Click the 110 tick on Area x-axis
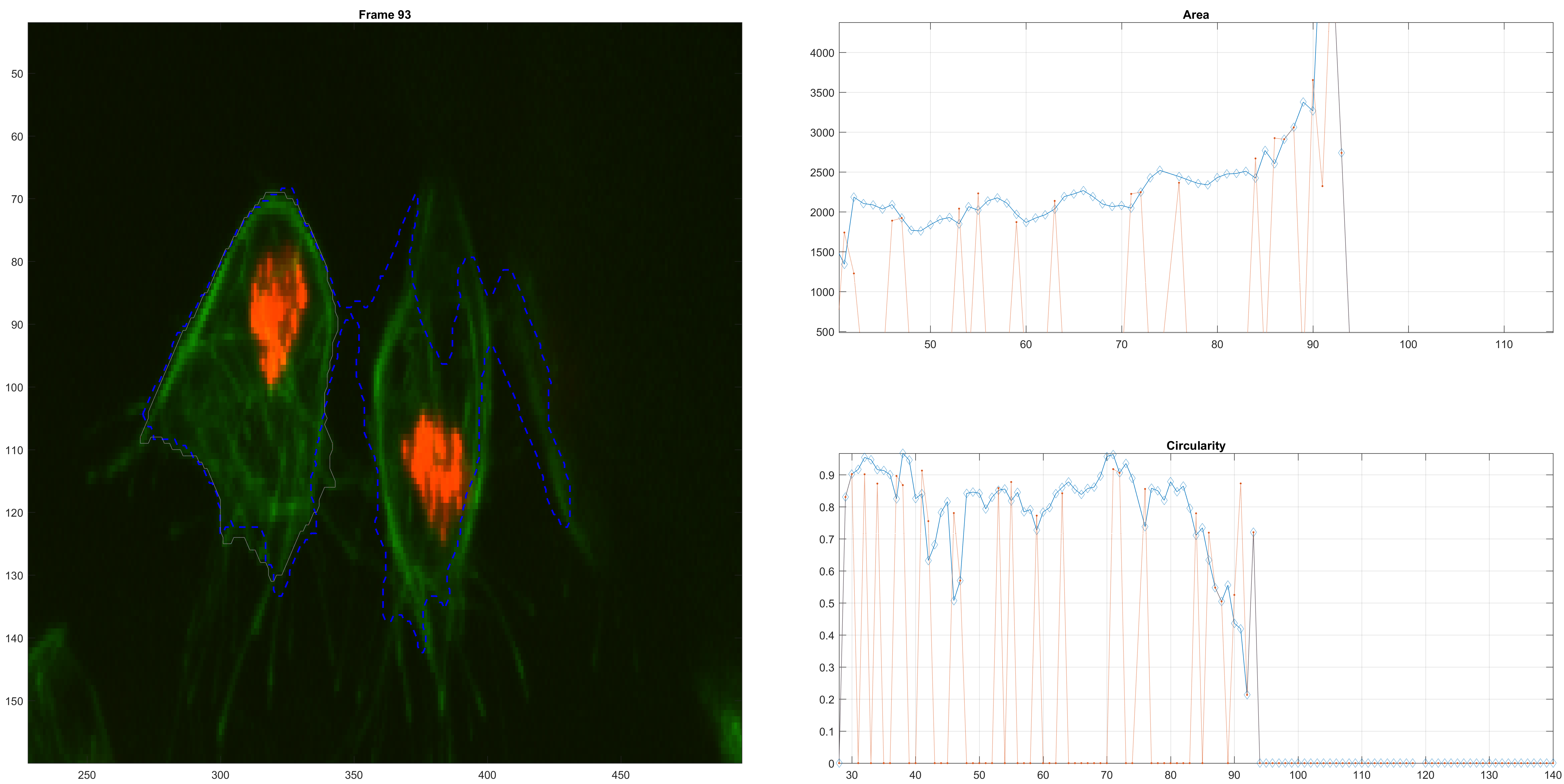This screenshot has height=784, width=1564. pyautogui.click(x=1504, y=345)
